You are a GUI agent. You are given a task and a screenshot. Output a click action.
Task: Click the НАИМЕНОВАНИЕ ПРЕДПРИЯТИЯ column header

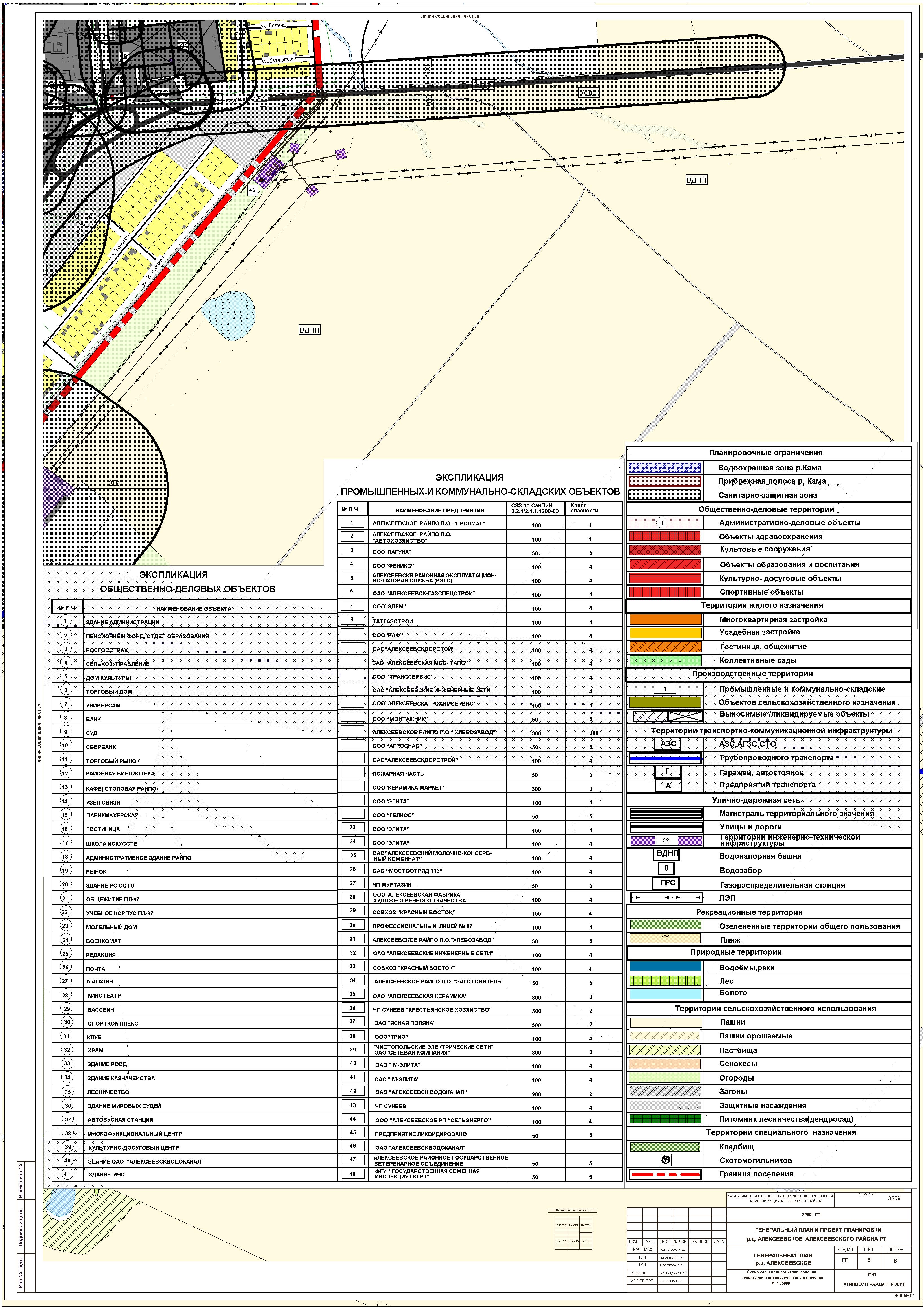(440, 511)
